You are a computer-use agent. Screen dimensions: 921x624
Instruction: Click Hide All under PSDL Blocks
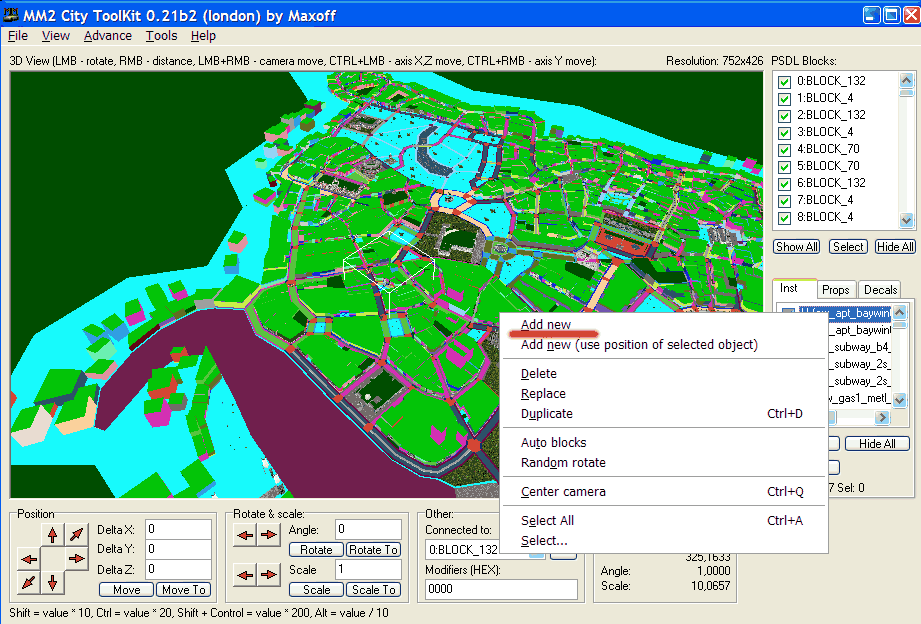point(894,246)
